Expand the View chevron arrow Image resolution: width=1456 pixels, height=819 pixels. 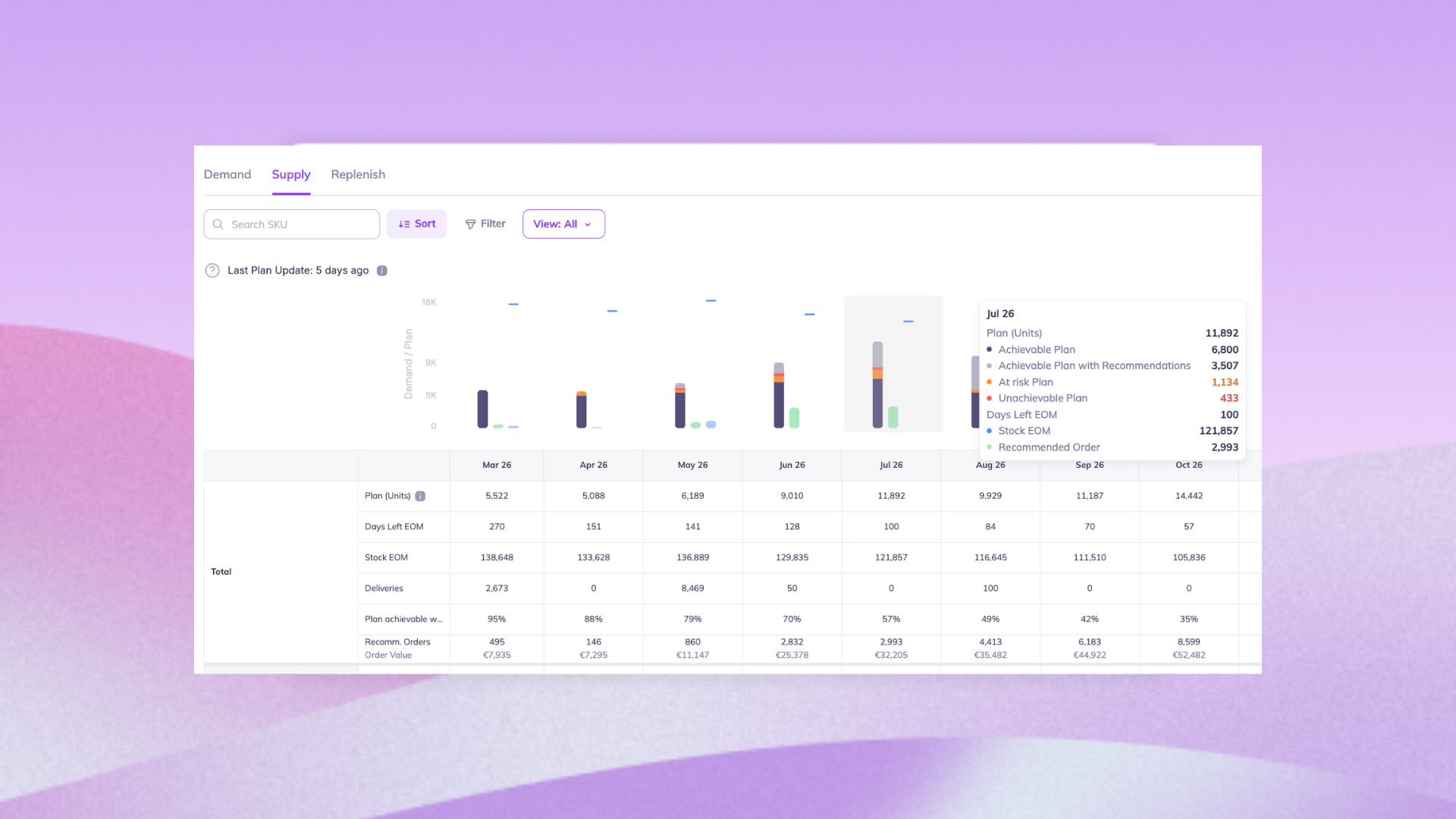coord(588,224)
